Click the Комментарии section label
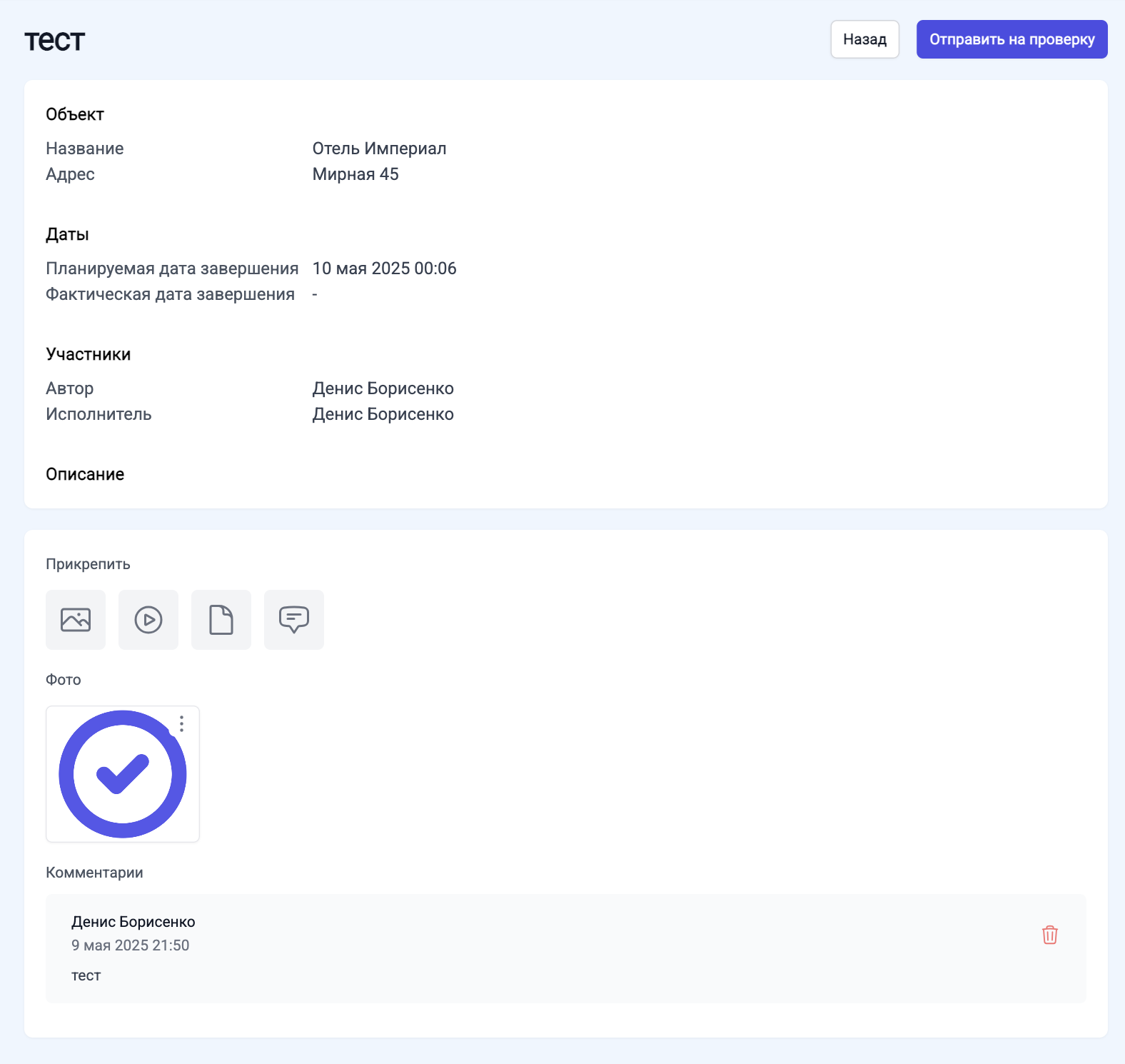This screenshot has width=1125, height=1064. coord(94,873)
